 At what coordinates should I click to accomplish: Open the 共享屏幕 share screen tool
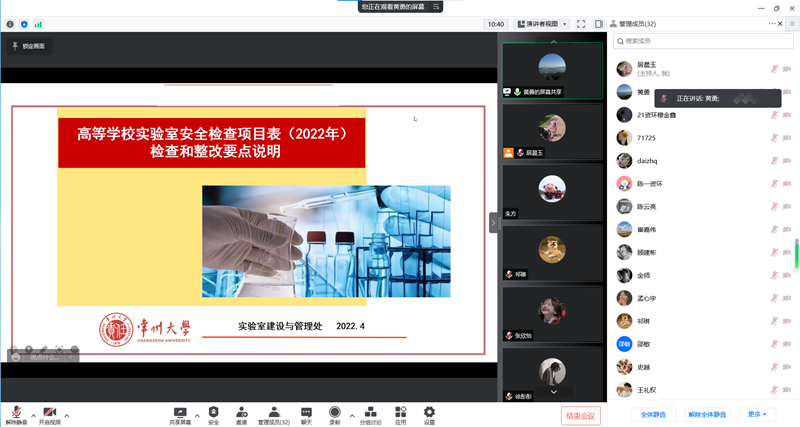(180, 415)
